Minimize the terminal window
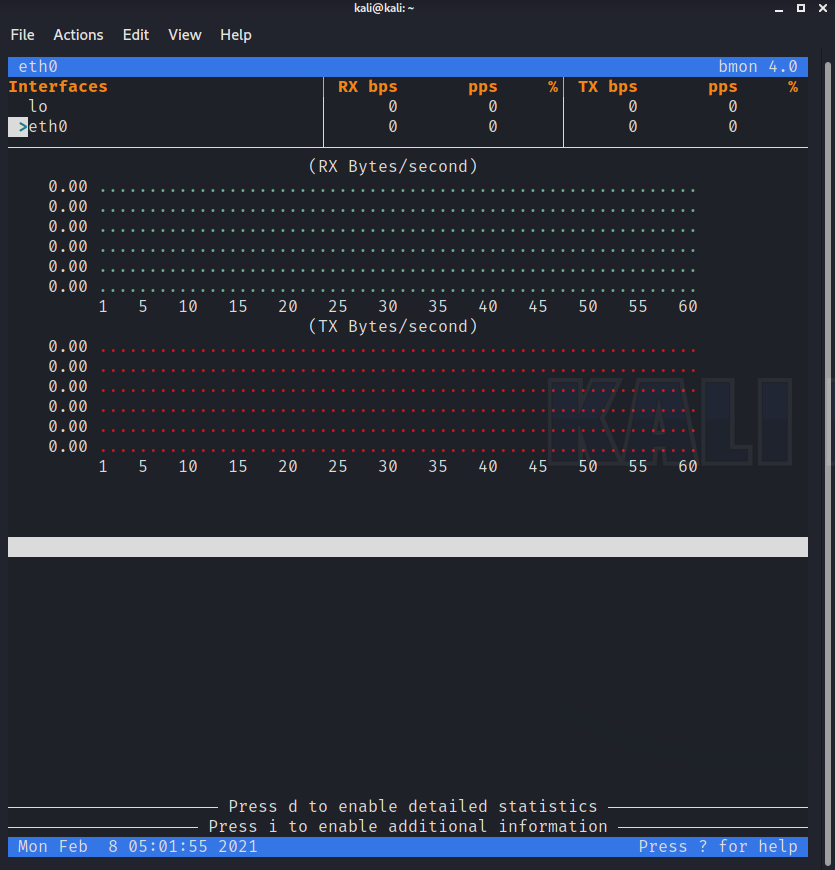This screenshot has width=835, height=870. 779,8
